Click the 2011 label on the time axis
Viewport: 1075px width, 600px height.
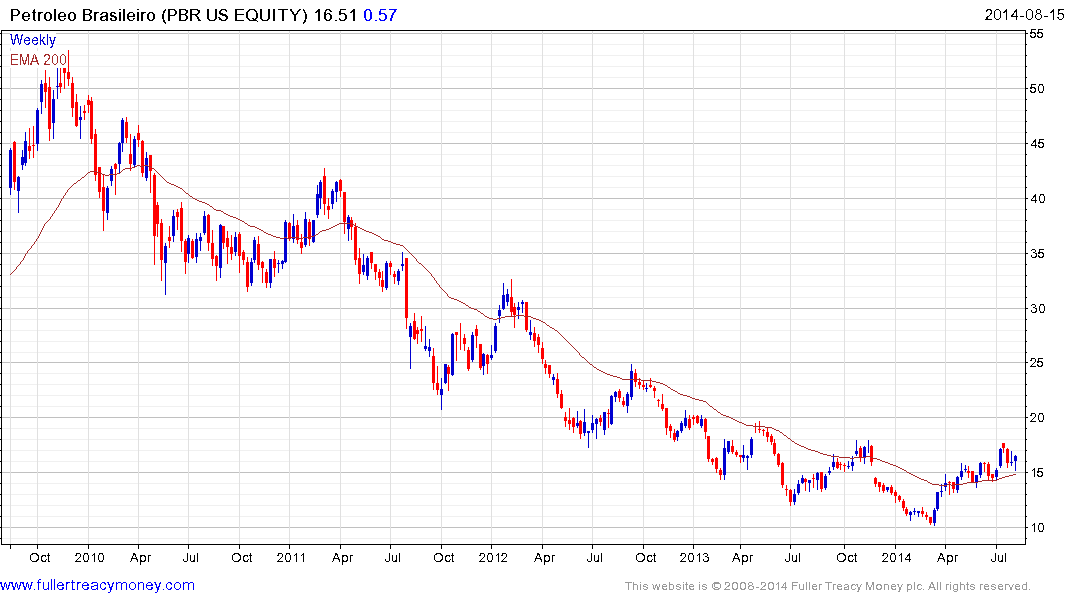click(x=291, y=557)
